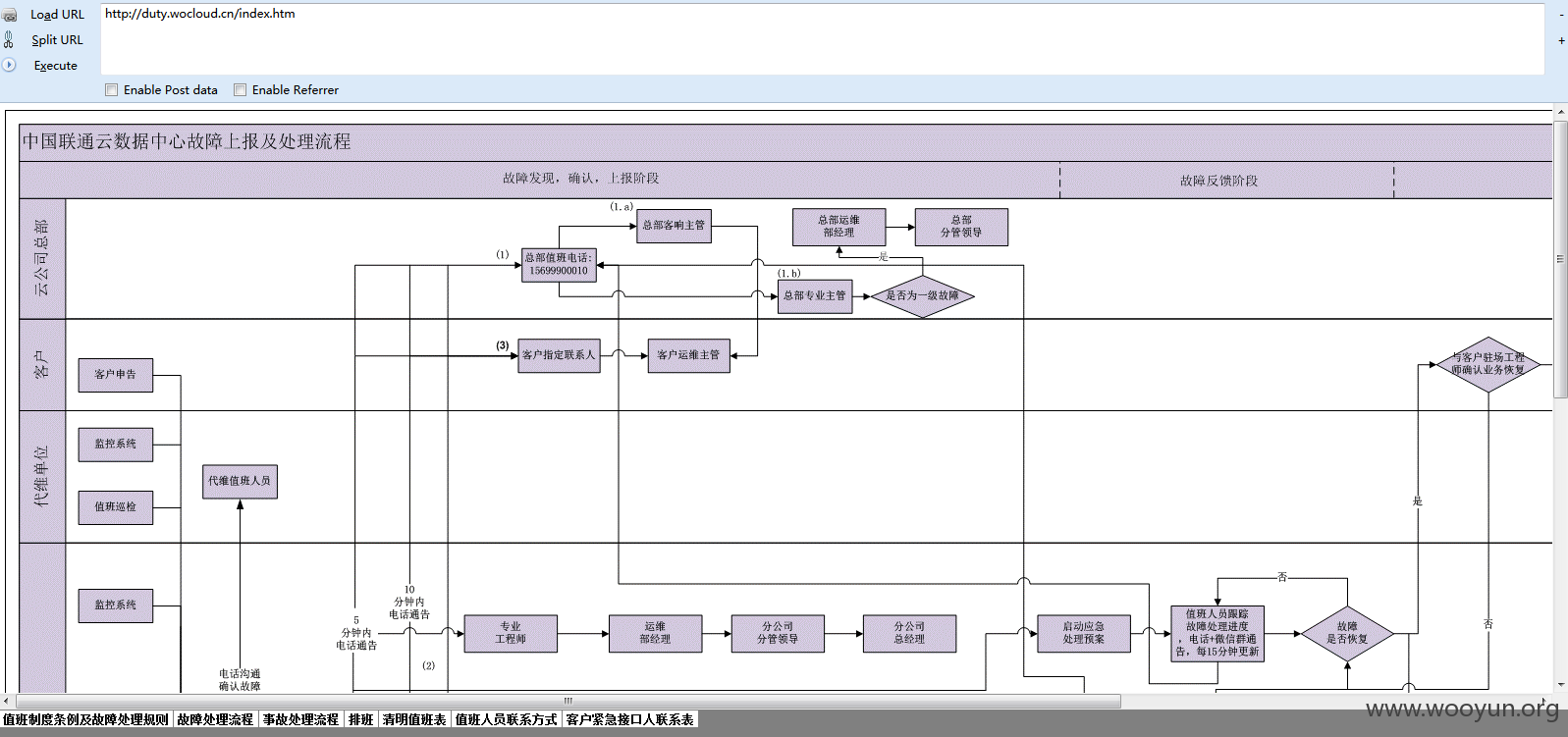1568x737 pixels.
Task: Click the horizontal scrollbar left arrow
Action: (6, 701)
